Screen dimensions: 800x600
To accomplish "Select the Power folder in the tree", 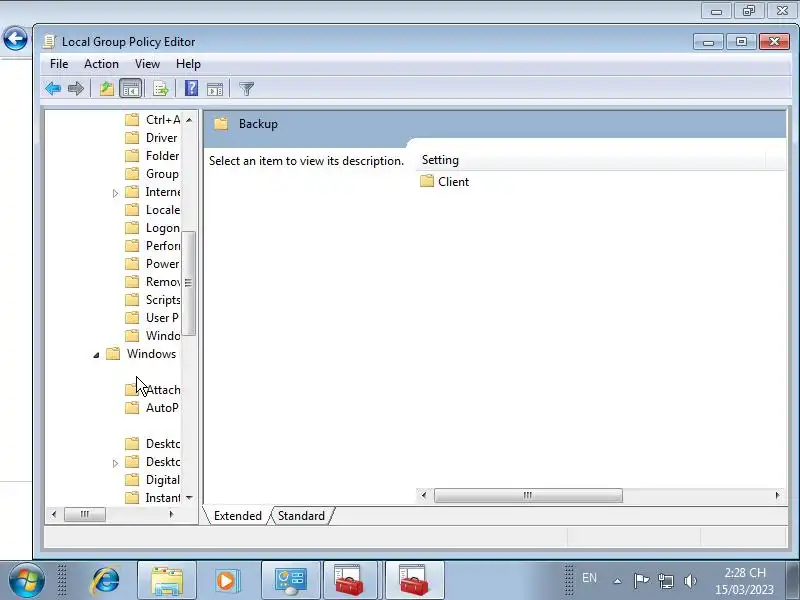I will pos(153,264).
